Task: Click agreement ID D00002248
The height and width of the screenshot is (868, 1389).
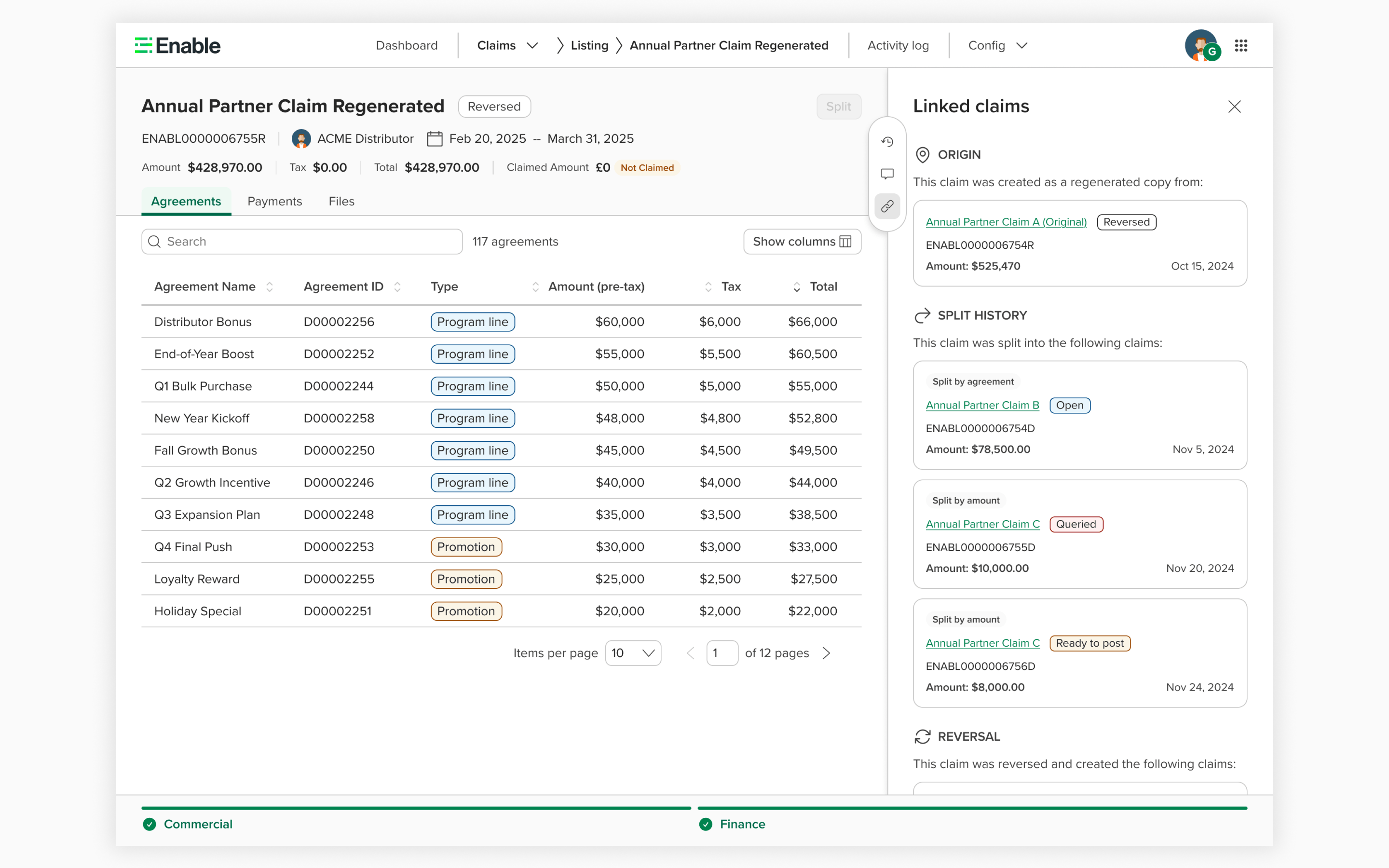Action: click(x=339, y=515)
